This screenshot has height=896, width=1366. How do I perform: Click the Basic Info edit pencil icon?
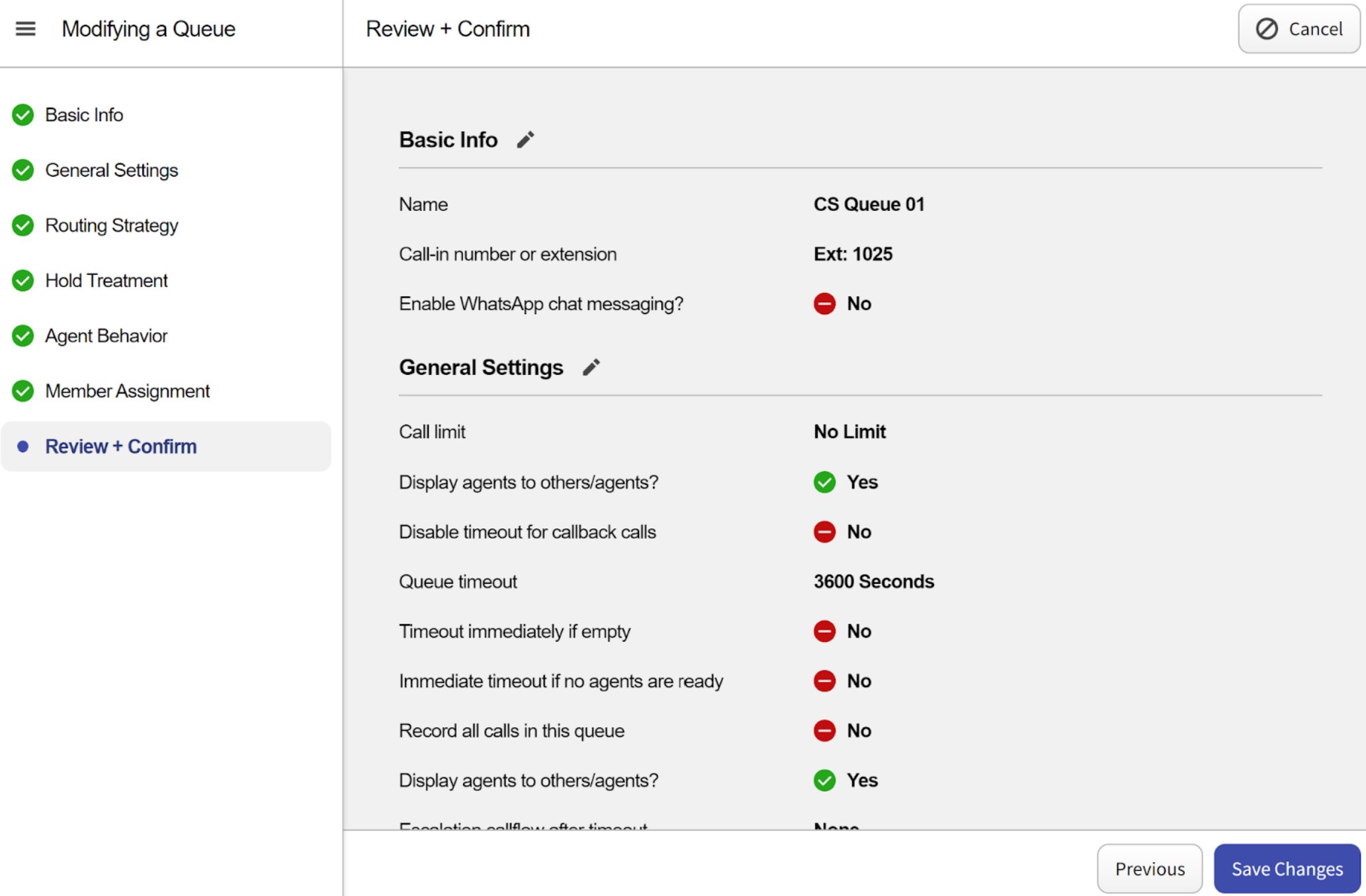click(x=525, y=140)
